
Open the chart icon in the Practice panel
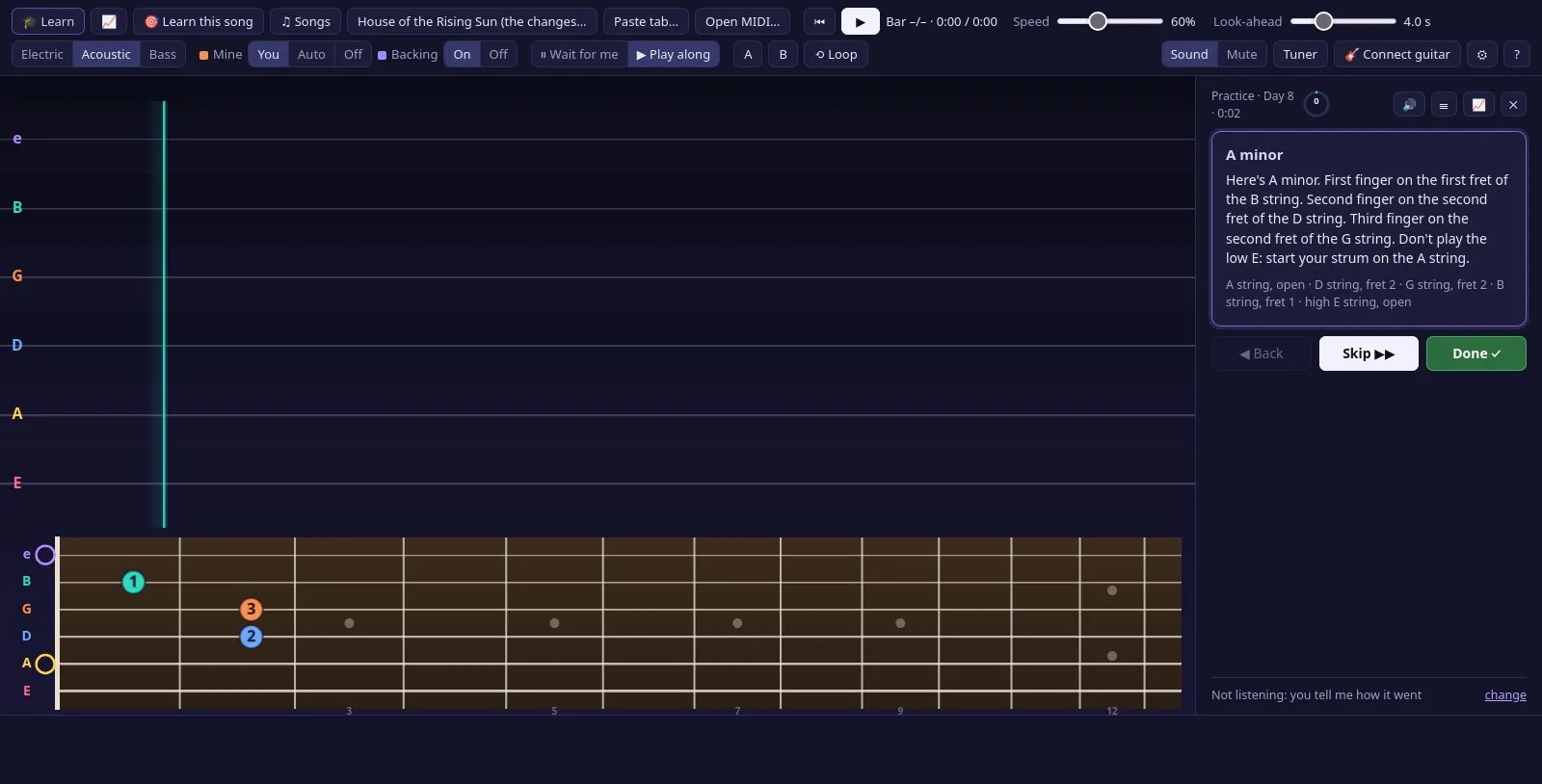[x=1478, y=105]
